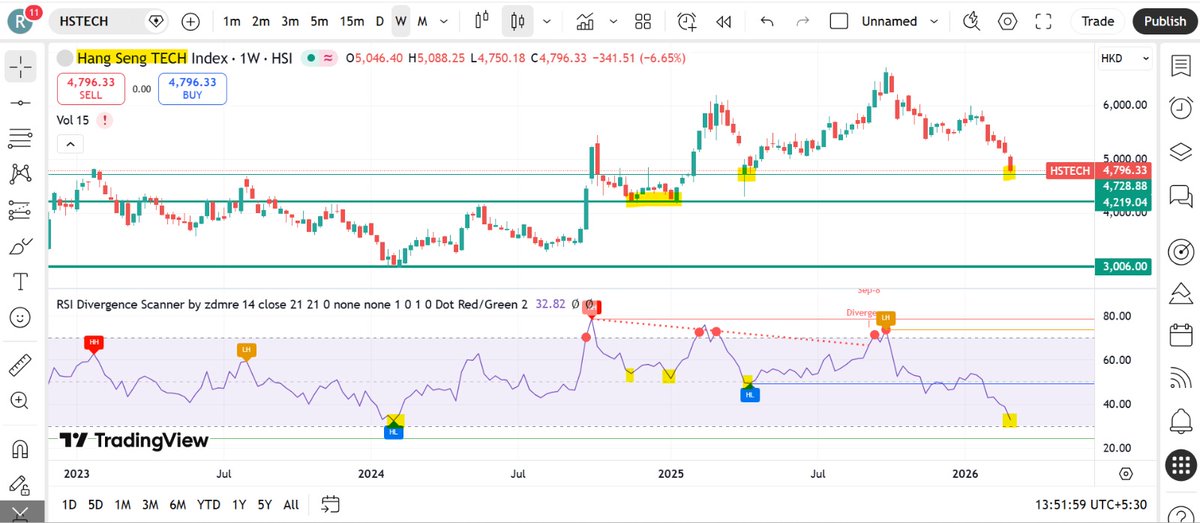The width and height of the screenshot is (1200, 523).
Task: Select the trend line drawing tool
Action: coord(19,103)
